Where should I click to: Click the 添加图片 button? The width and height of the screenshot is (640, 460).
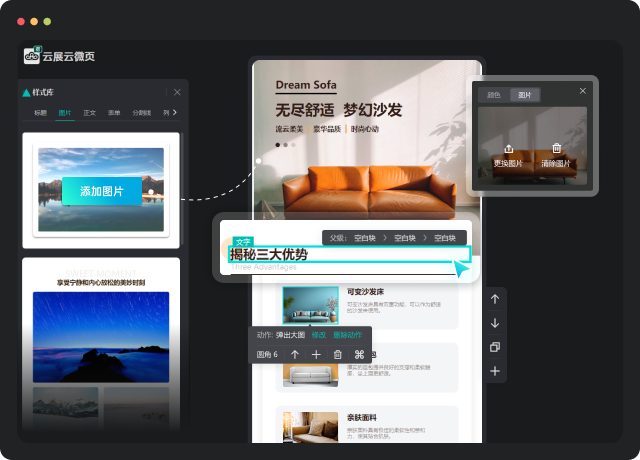click(x=102, y=191)
